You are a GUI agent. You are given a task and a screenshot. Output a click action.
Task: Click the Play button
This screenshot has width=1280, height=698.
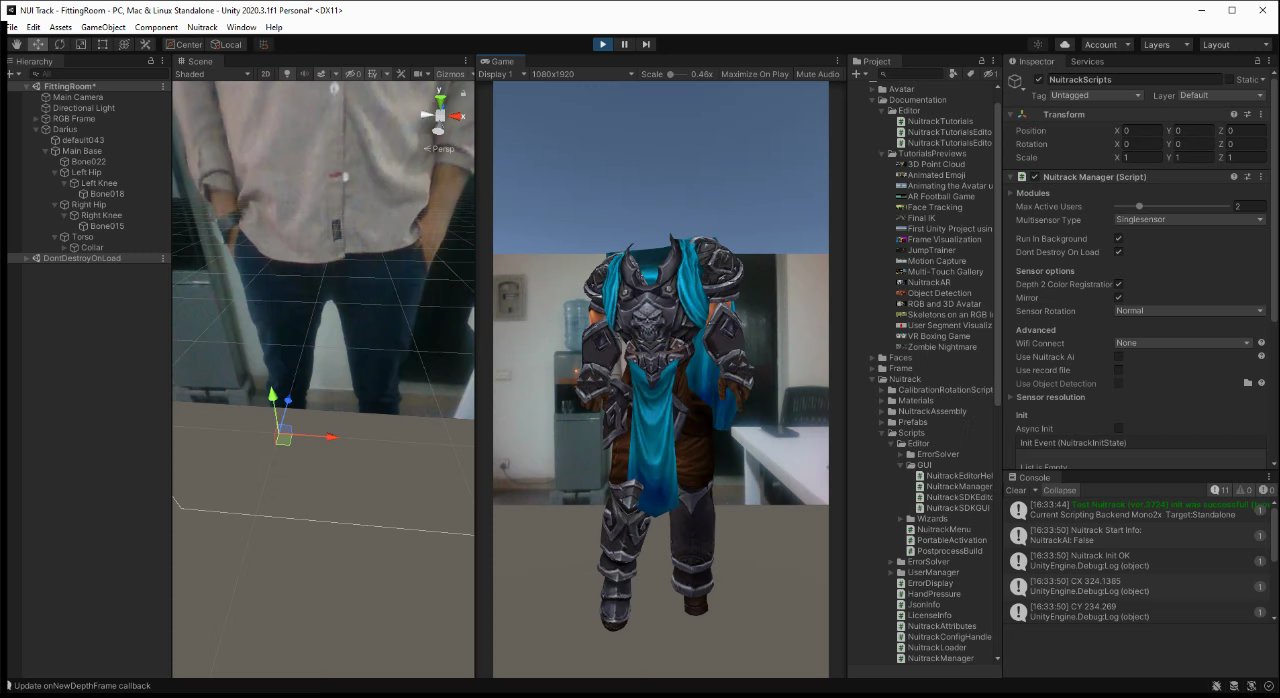pos(602,44)
